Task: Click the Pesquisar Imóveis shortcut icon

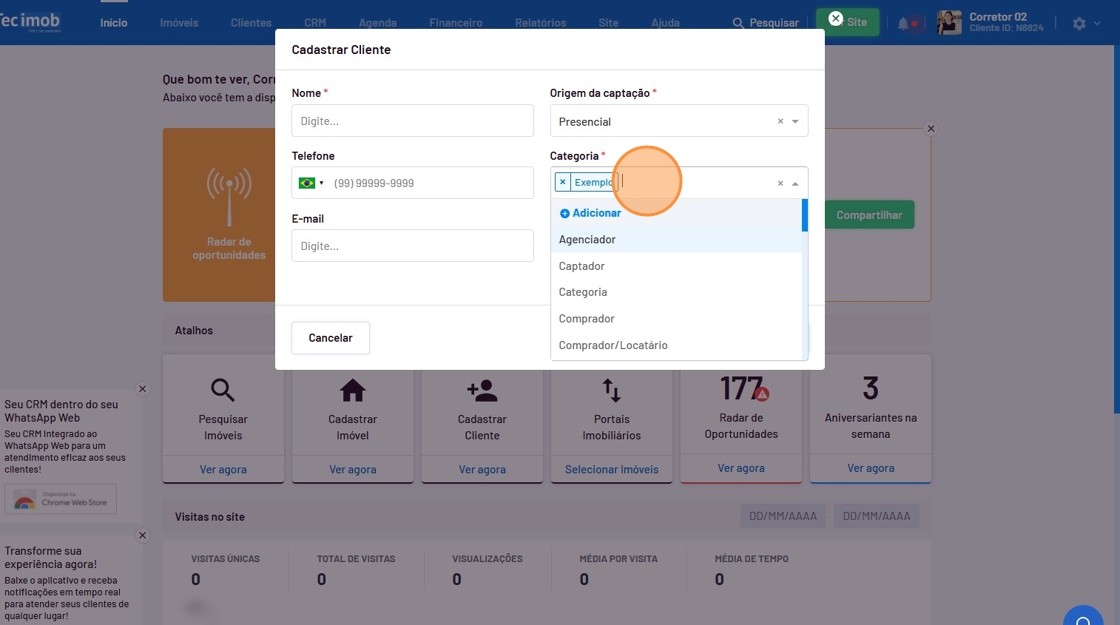Action: coord(223,390)
